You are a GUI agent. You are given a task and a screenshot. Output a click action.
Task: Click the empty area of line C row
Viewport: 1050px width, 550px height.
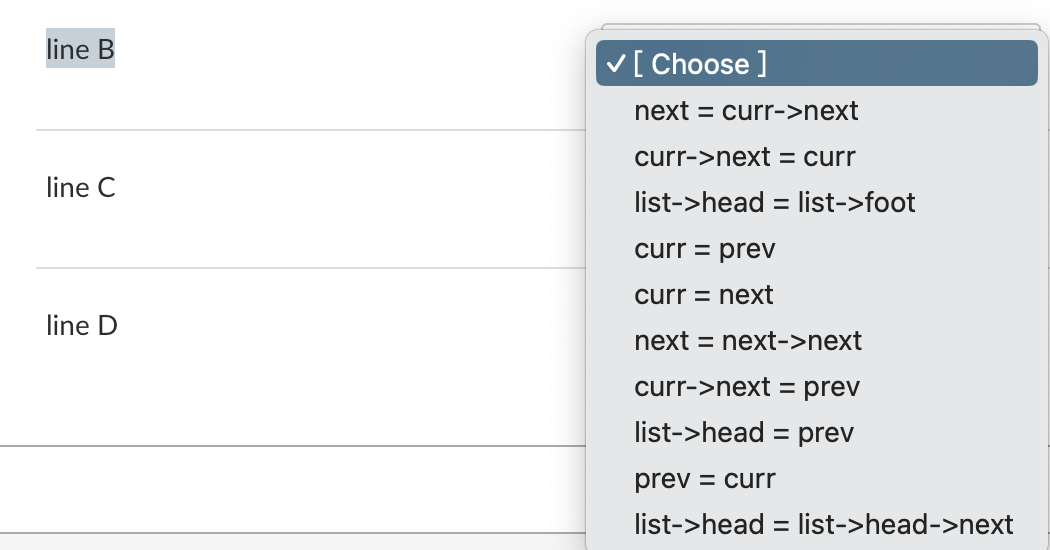coord(348,199)
